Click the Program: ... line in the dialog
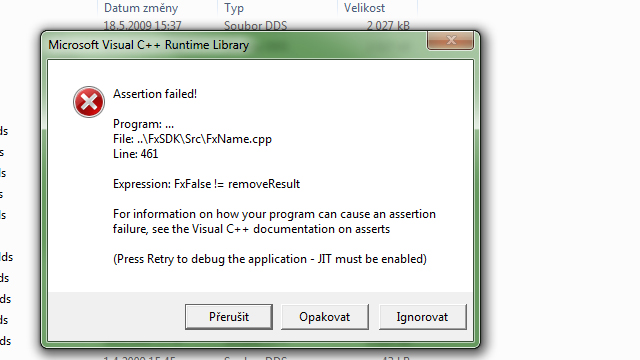 [x=143, y=124]
